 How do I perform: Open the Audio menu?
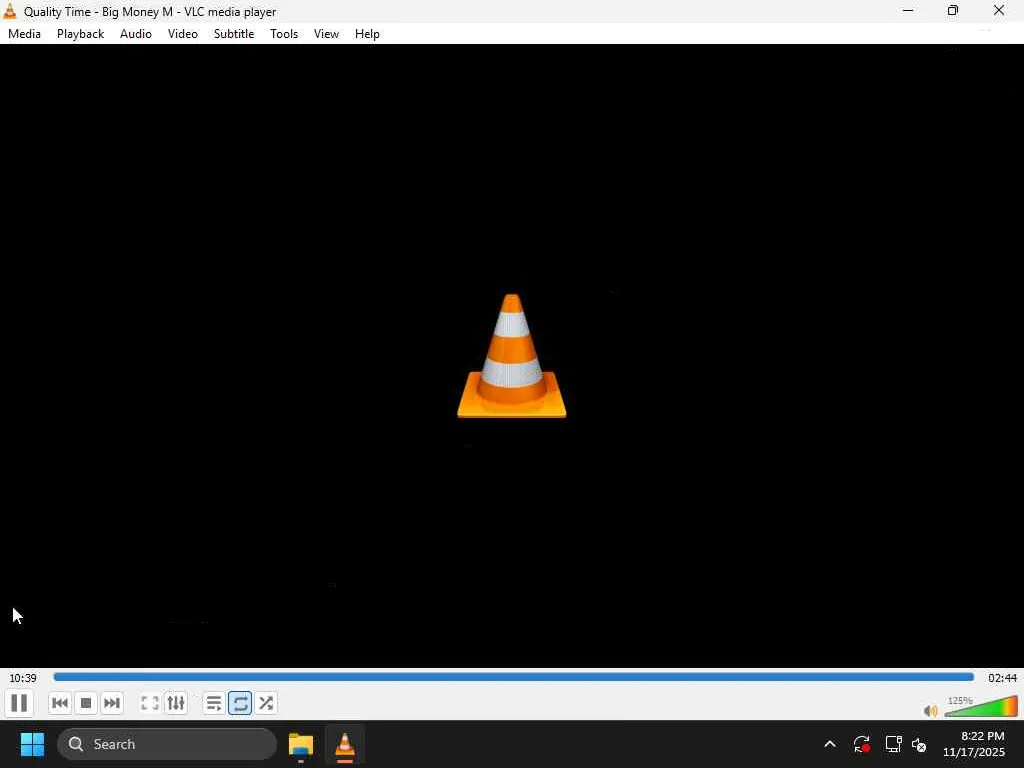coord(136,34)
